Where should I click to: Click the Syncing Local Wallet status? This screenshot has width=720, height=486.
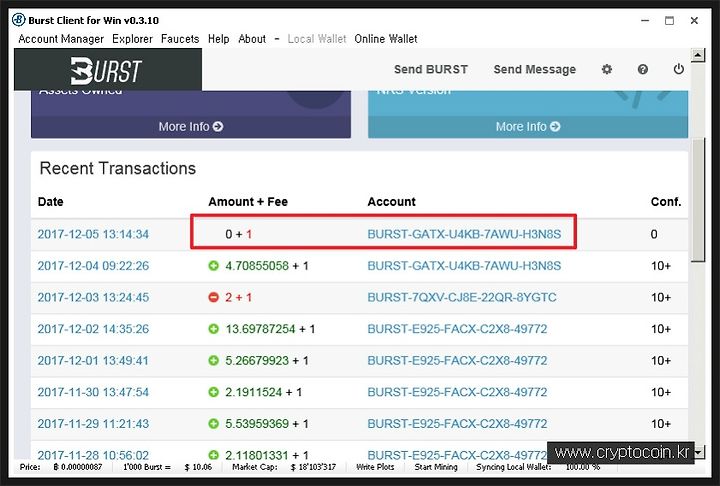513,467
